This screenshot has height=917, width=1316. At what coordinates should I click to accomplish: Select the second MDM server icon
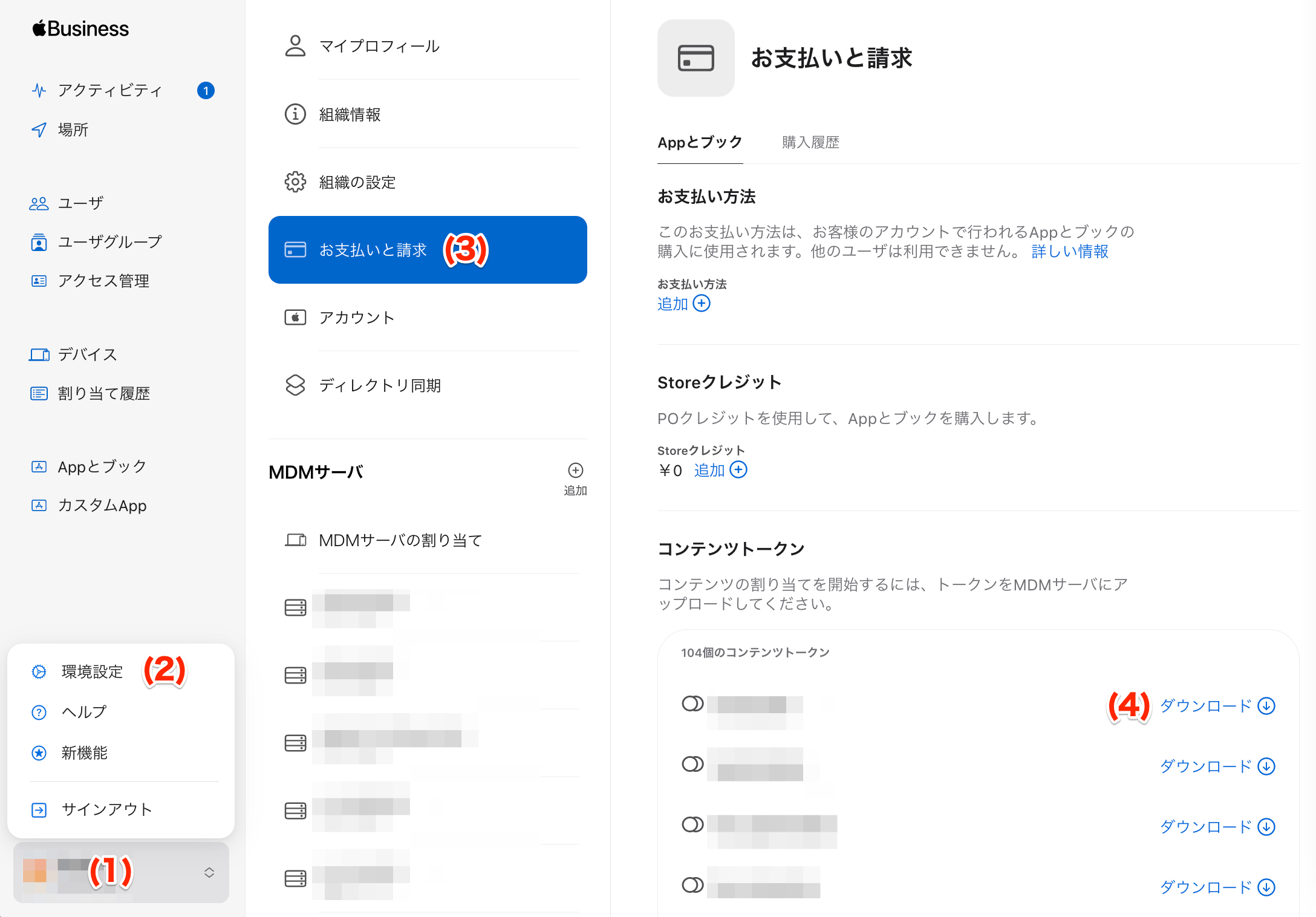pyautogui.click(x=295, y=676)
